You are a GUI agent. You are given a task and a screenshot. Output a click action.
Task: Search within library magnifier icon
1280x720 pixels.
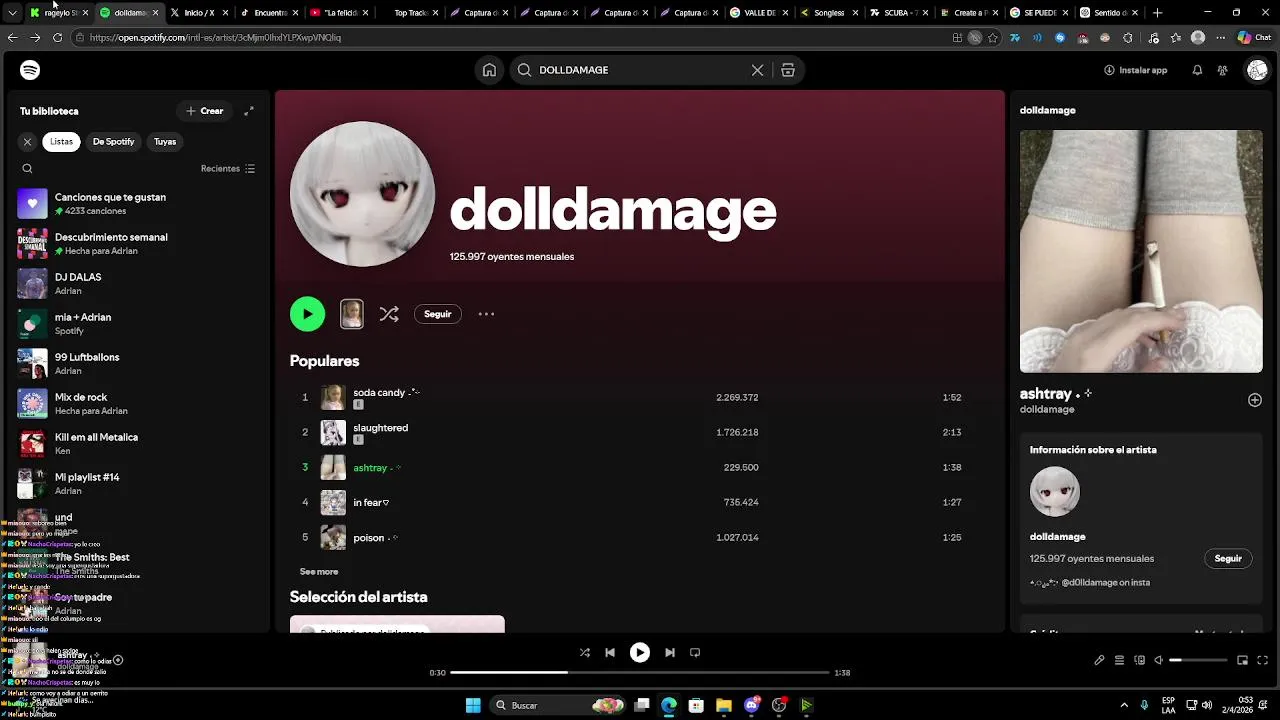coord(27,169)
